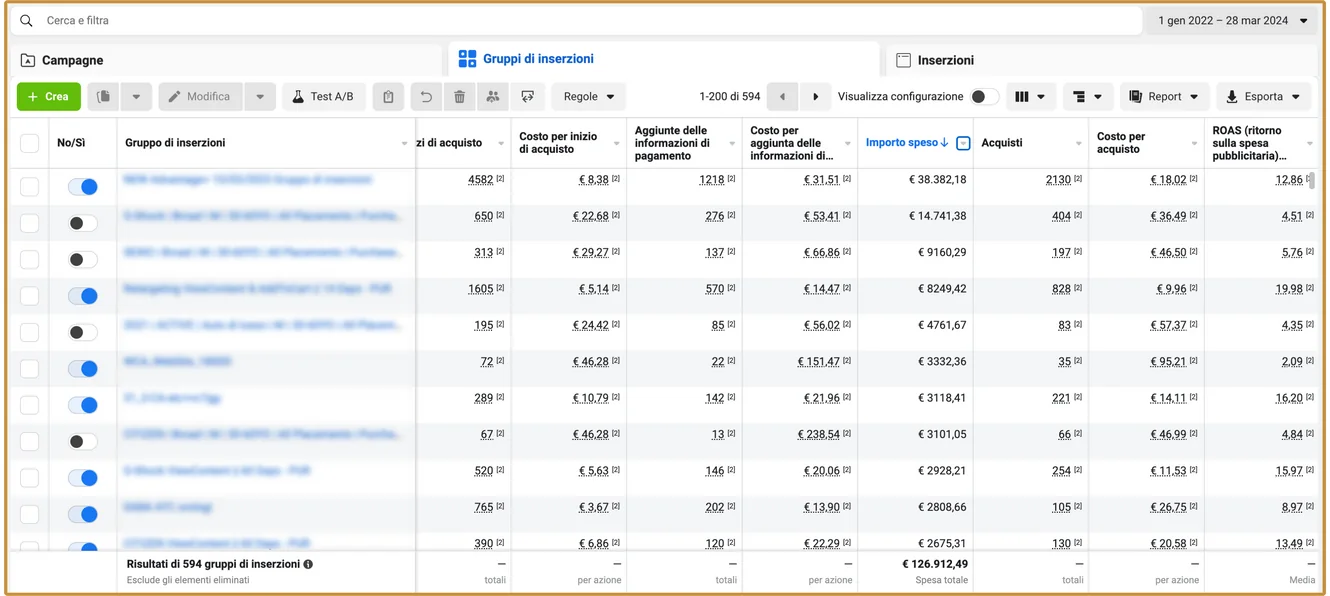Viewport: 1330px width, 596px height.
Task: Open Acquisti column header arrow
Action: tap(1078, 144)
